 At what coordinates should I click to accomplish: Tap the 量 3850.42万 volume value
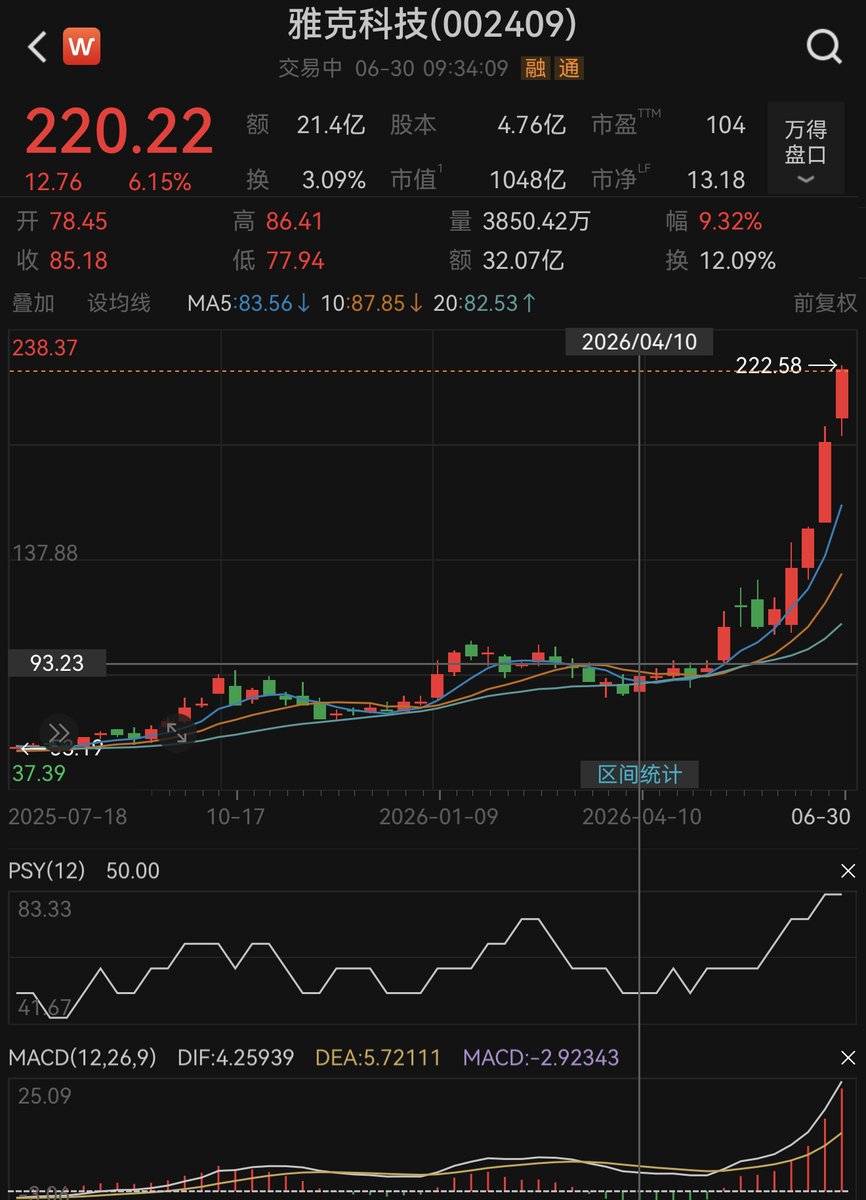pyautogui.click(x=538, y=221)
